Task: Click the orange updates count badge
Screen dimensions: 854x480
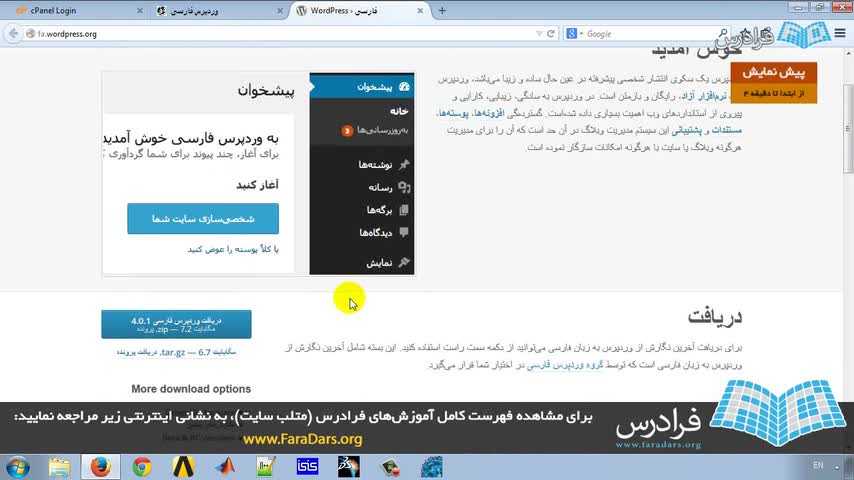Action: click(347, 131)
